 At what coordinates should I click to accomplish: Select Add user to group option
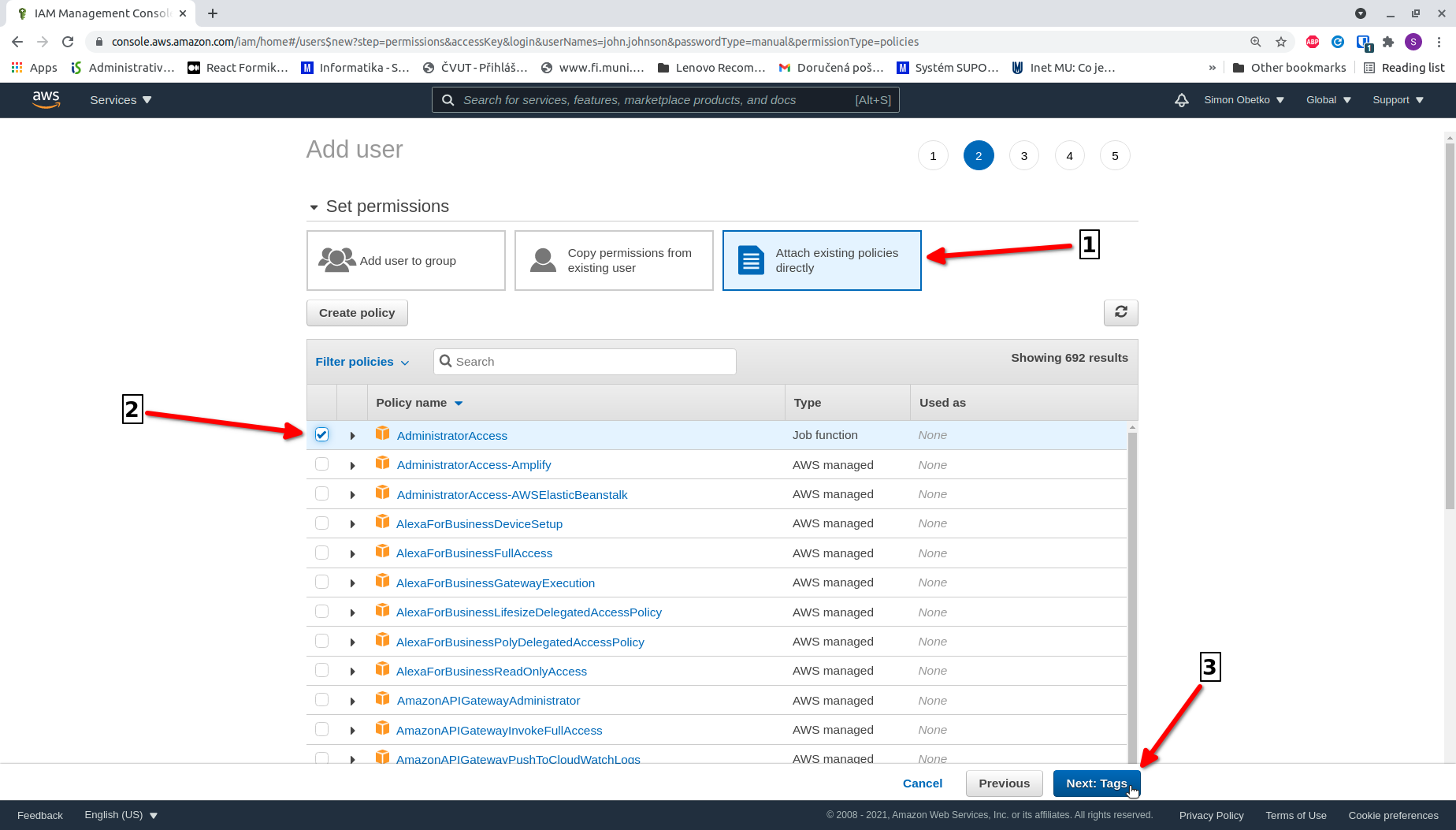click(x=406, y=260)
